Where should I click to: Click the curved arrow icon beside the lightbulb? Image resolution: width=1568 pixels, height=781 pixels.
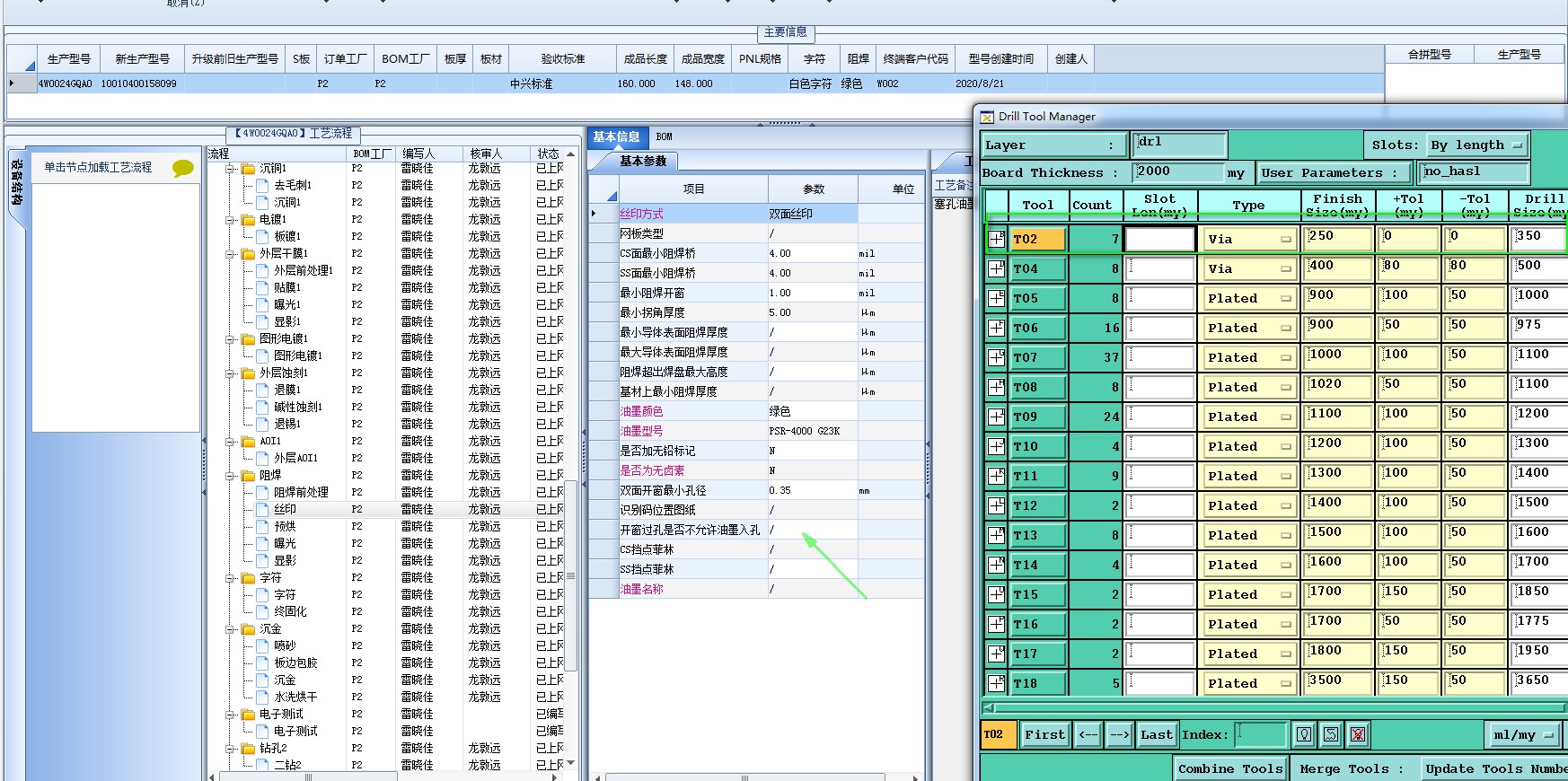[1331, 734]
